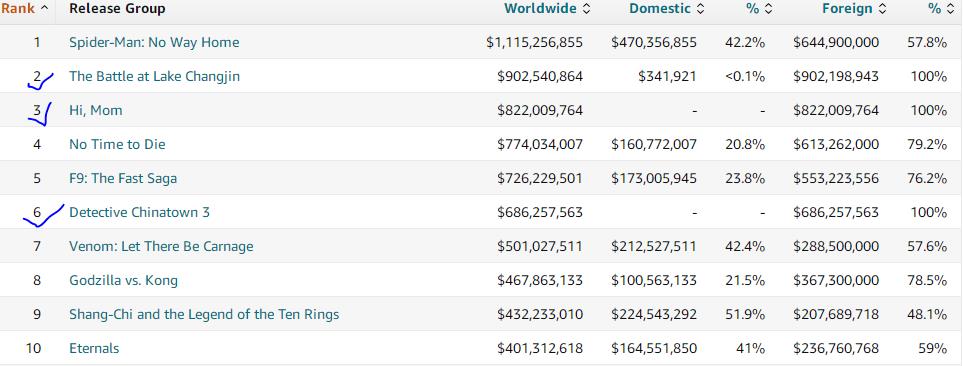Open The Battle at Lake Changjin
963x366 pixels.
154,76
